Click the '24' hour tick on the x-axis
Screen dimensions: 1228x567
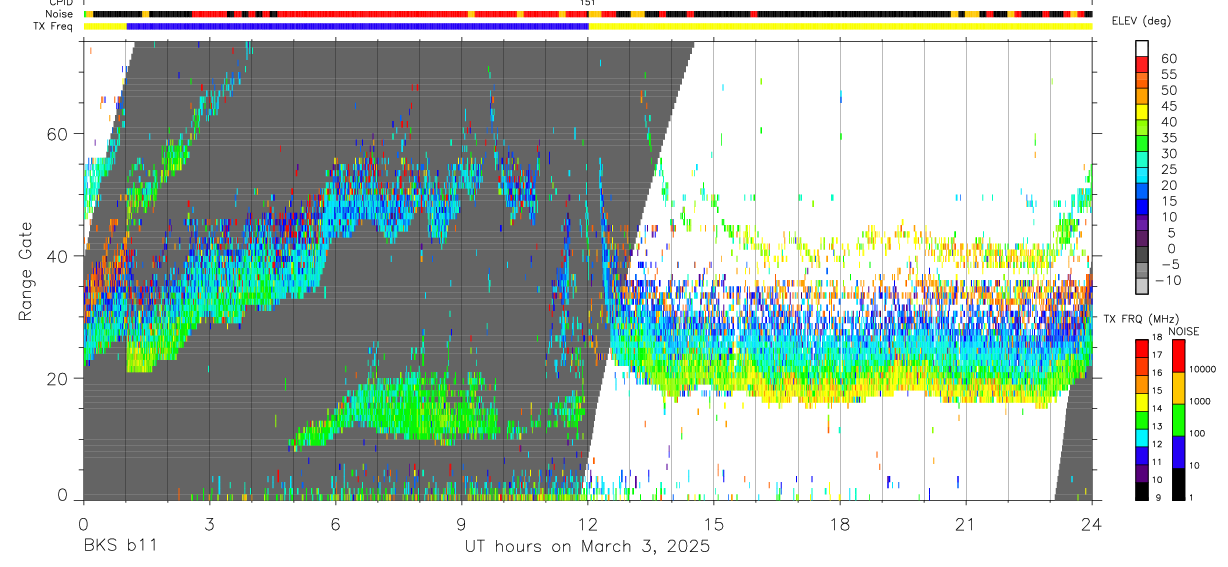click(1091, 523)
